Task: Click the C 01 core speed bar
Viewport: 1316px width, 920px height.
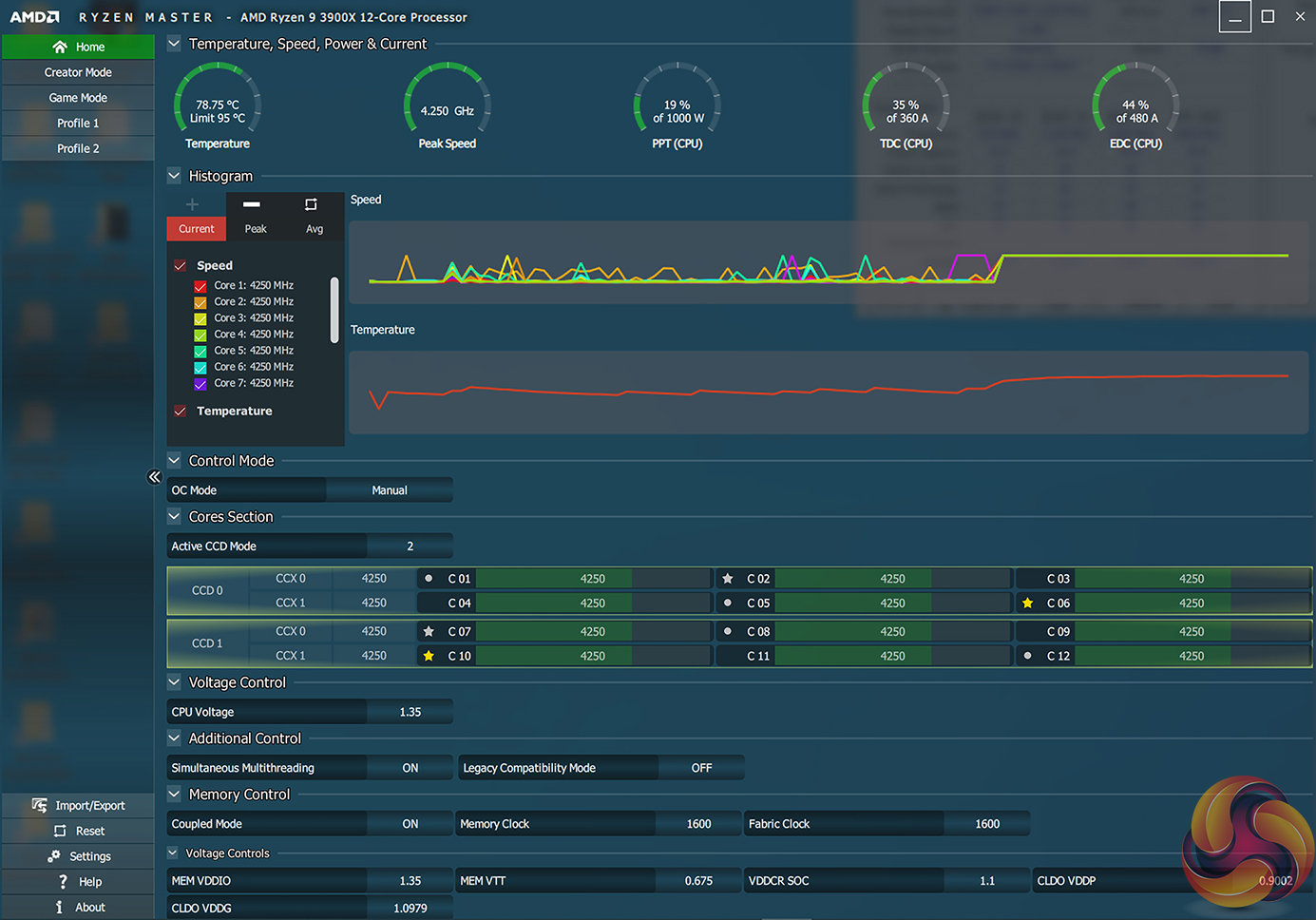Action: (592, 579)
